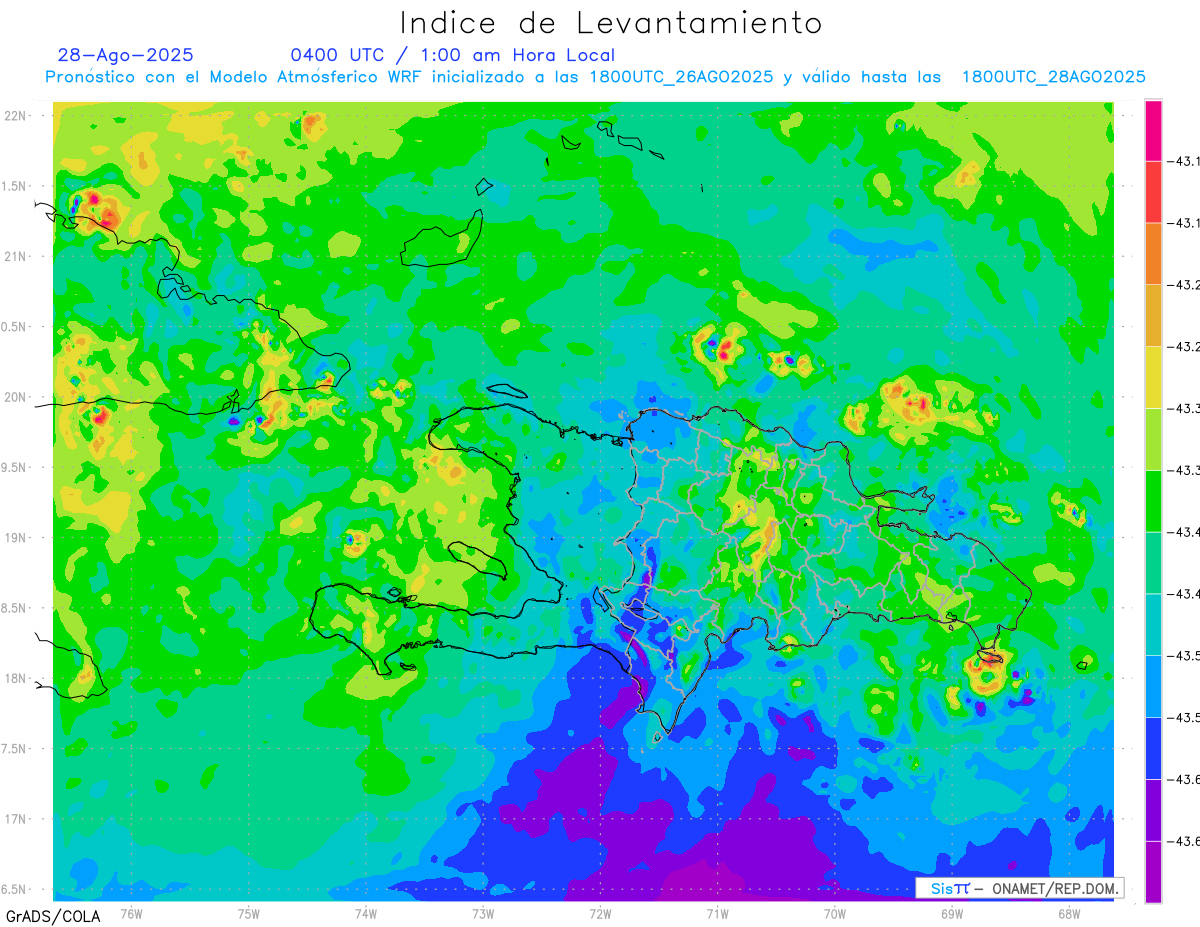Choose the golden-tan color bar segment
The image size is (1200, 927).
[x=1153, y=316]
